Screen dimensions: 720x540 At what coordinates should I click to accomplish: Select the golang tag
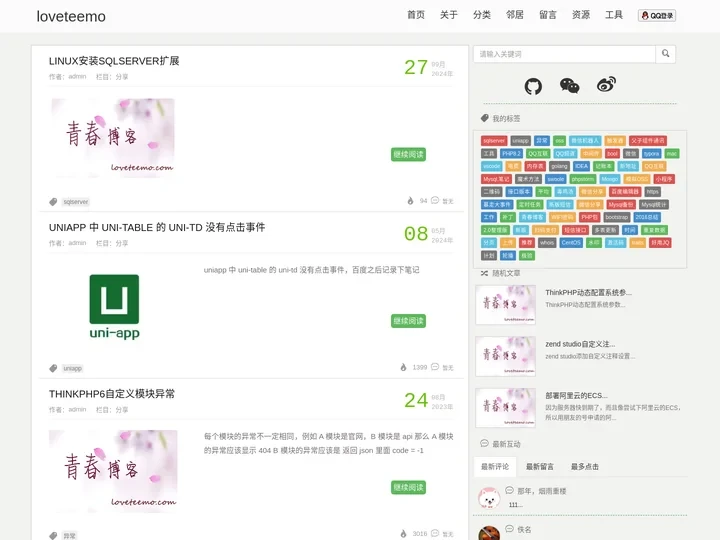(x=559, y=166)
